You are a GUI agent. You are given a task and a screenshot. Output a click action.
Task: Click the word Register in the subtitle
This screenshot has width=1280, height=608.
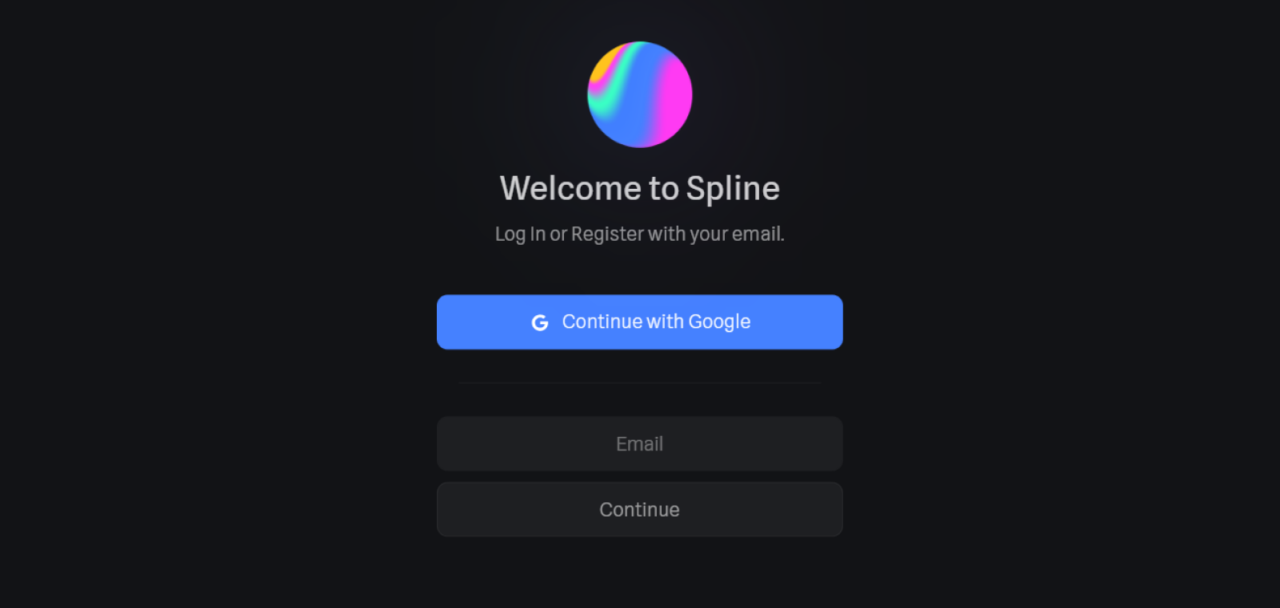(607, 235)
